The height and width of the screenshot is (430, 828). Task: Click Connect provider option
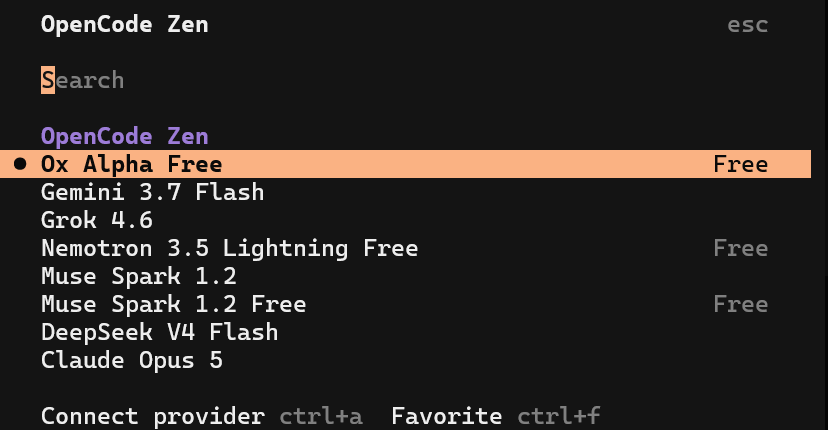click(153, 416)
